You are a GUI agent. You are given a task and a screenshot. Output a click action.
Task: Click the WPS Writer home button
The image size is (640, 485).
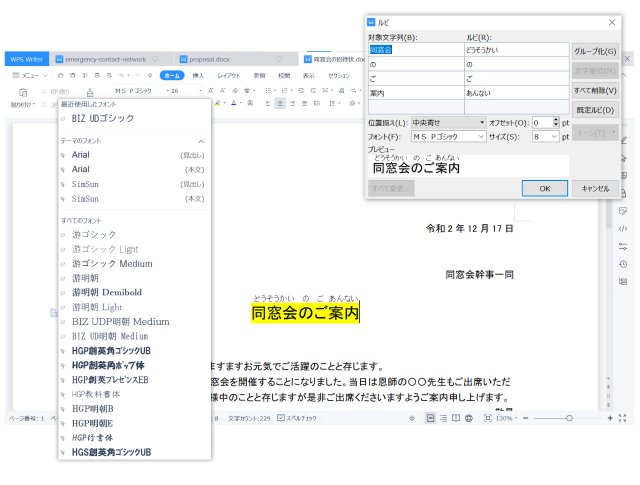[27, 59]
